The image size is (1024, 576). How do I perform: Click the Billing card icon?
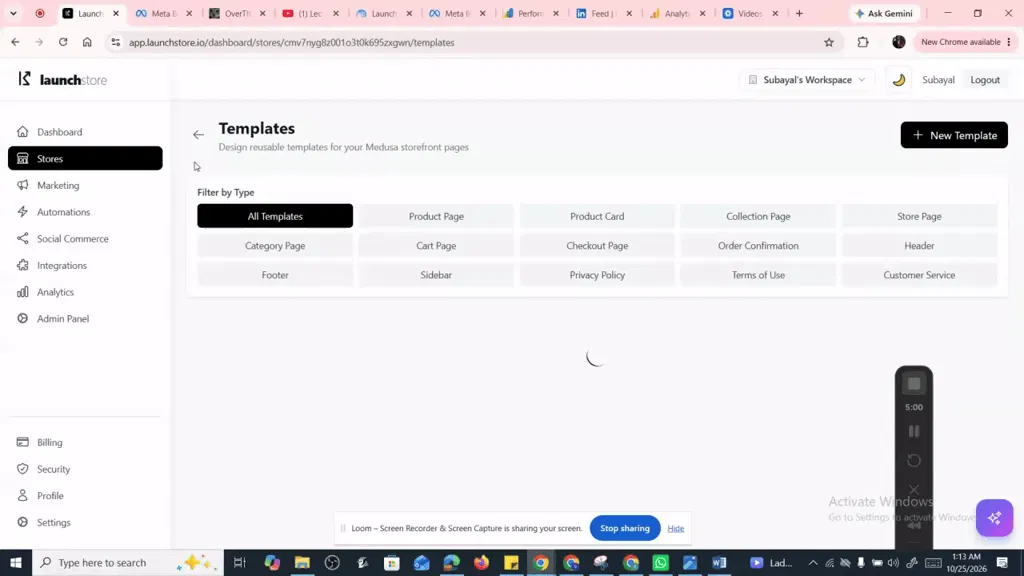23,442
